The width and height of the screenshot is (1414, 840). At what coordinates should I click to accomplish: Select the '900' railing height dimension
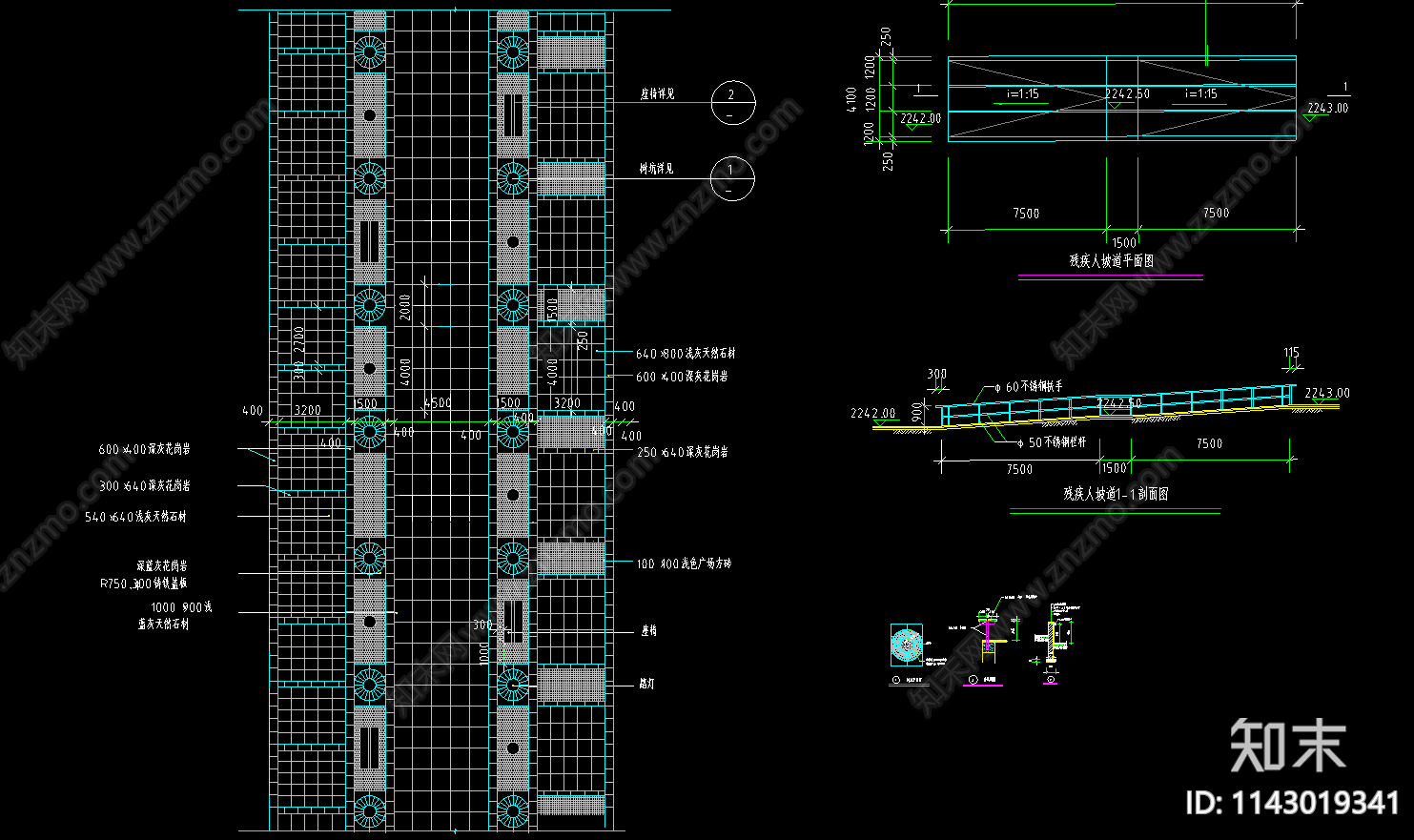[x=917, y=412]
